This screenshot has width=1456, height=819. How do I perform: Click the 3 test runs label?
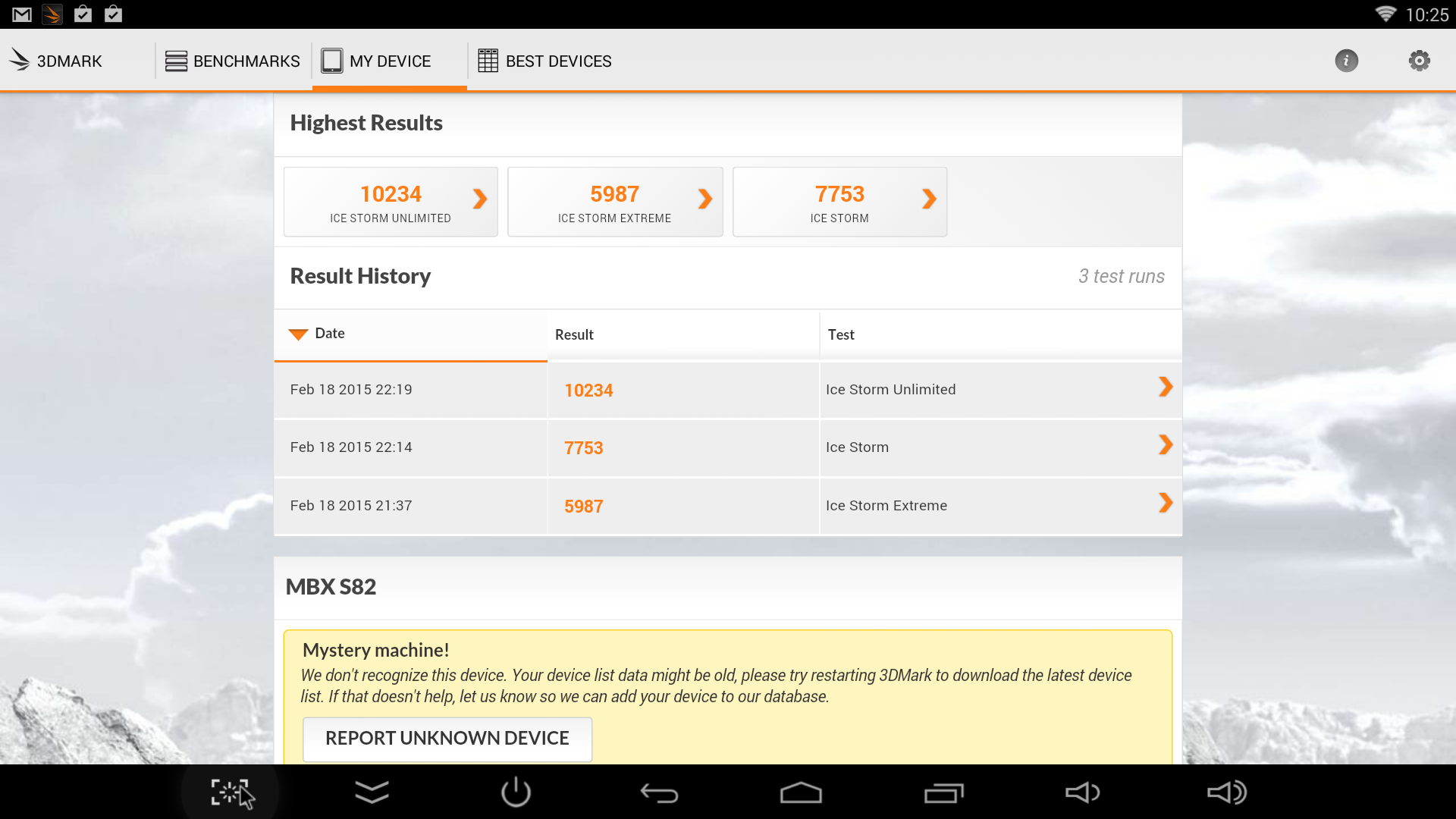point(1122,276)
